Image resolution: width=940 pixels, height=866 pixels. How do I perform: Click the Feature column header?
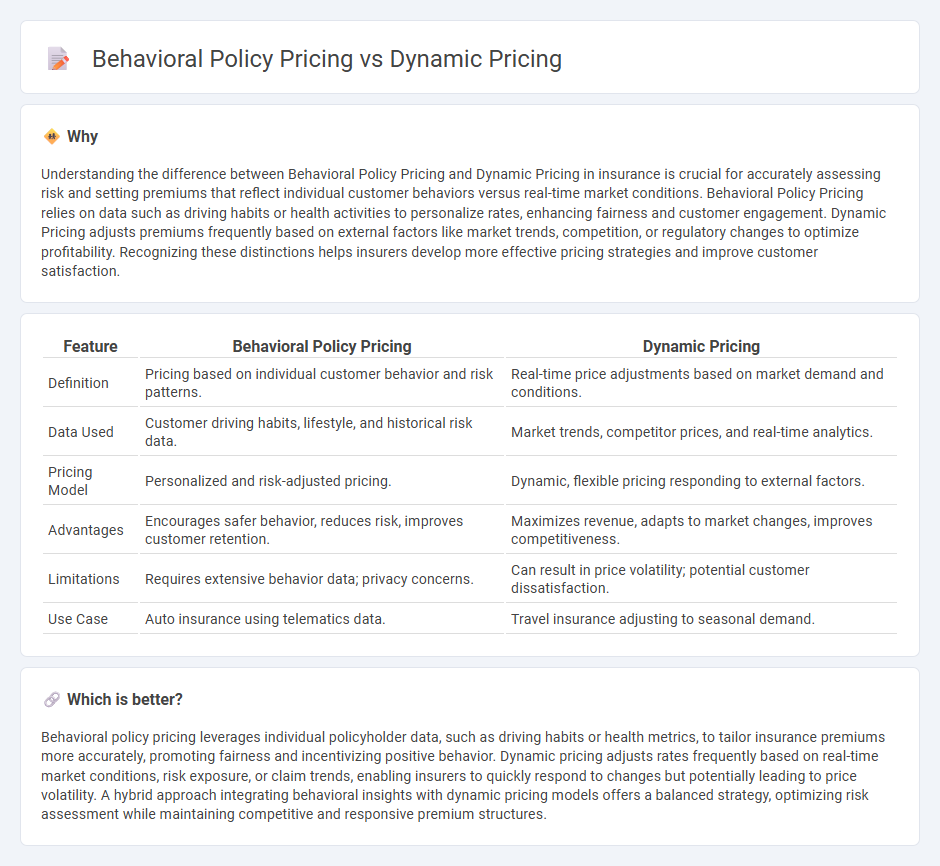(x=90, y=346)
